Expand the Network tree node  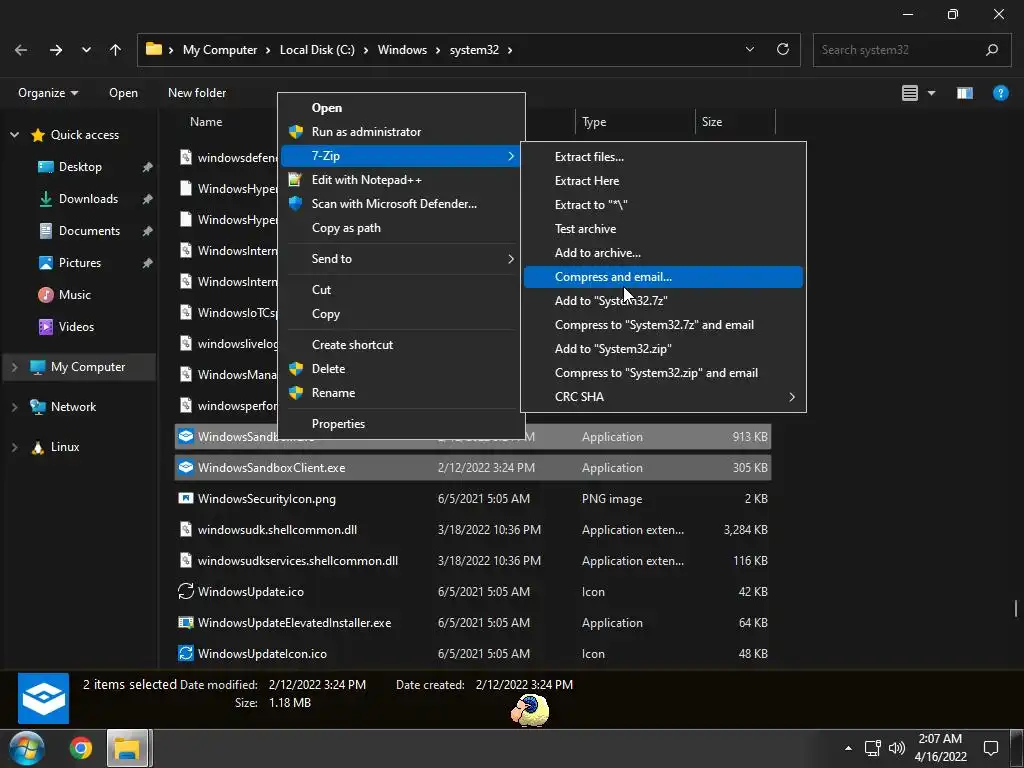click(x=14, y=407)
